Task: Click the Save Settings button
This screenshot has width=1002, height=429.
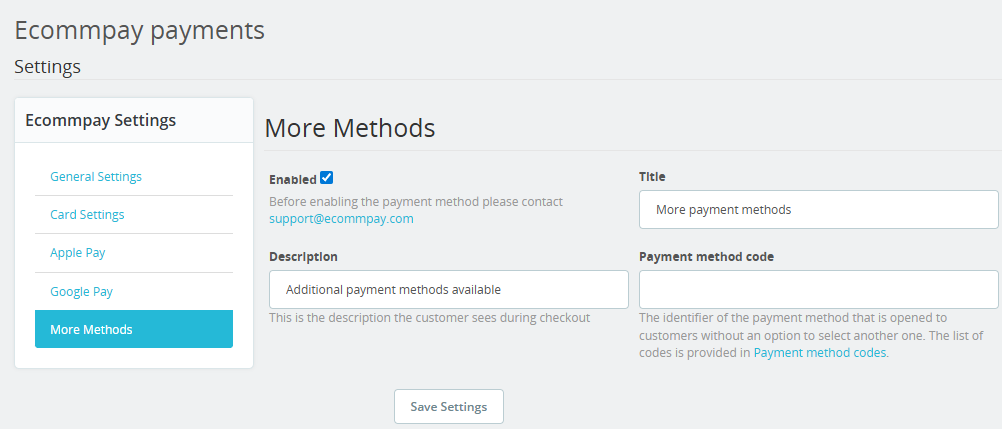Action: pos(449,407)
